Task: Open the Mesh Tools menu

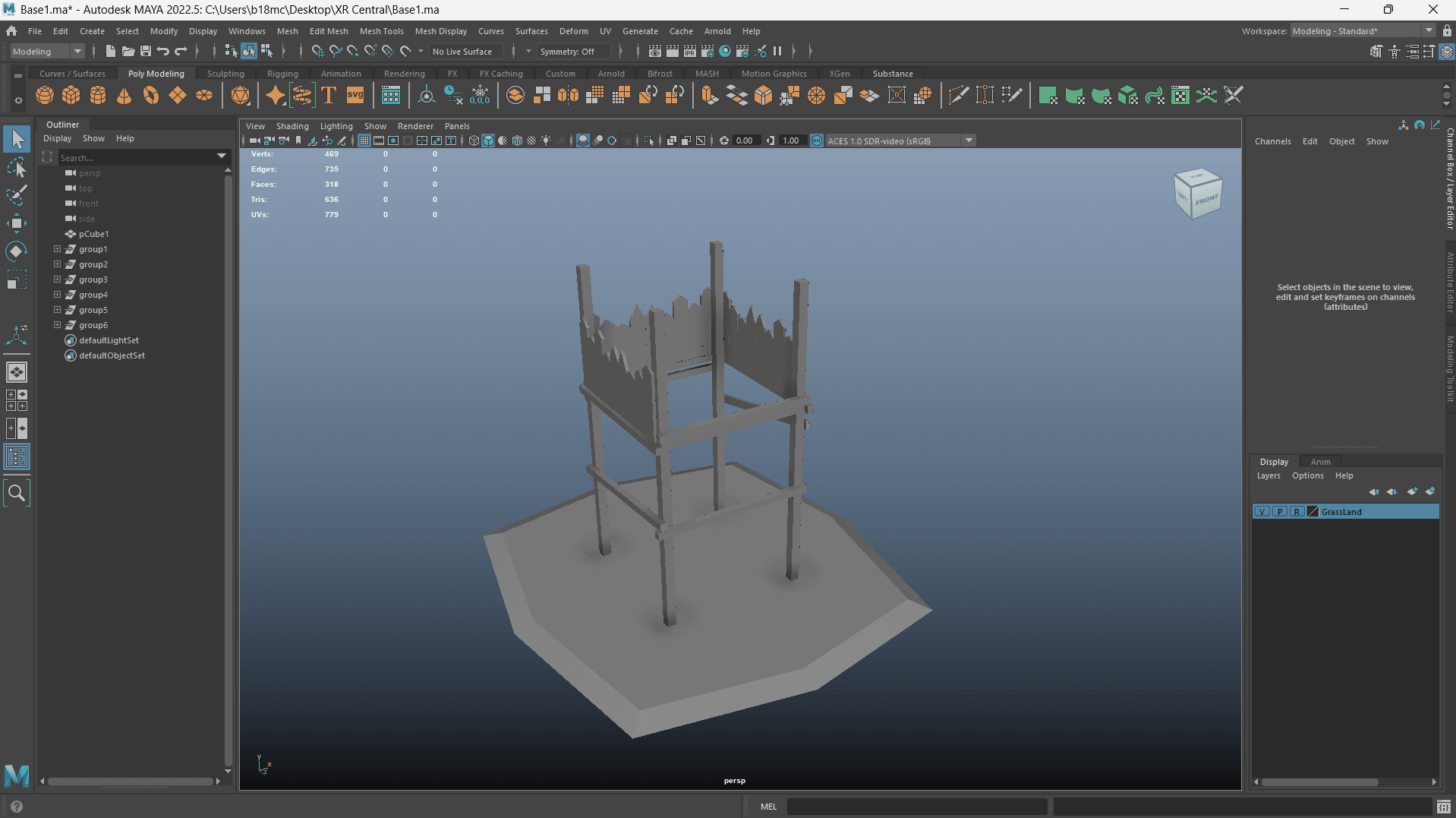Action: (x=381, y=31)
